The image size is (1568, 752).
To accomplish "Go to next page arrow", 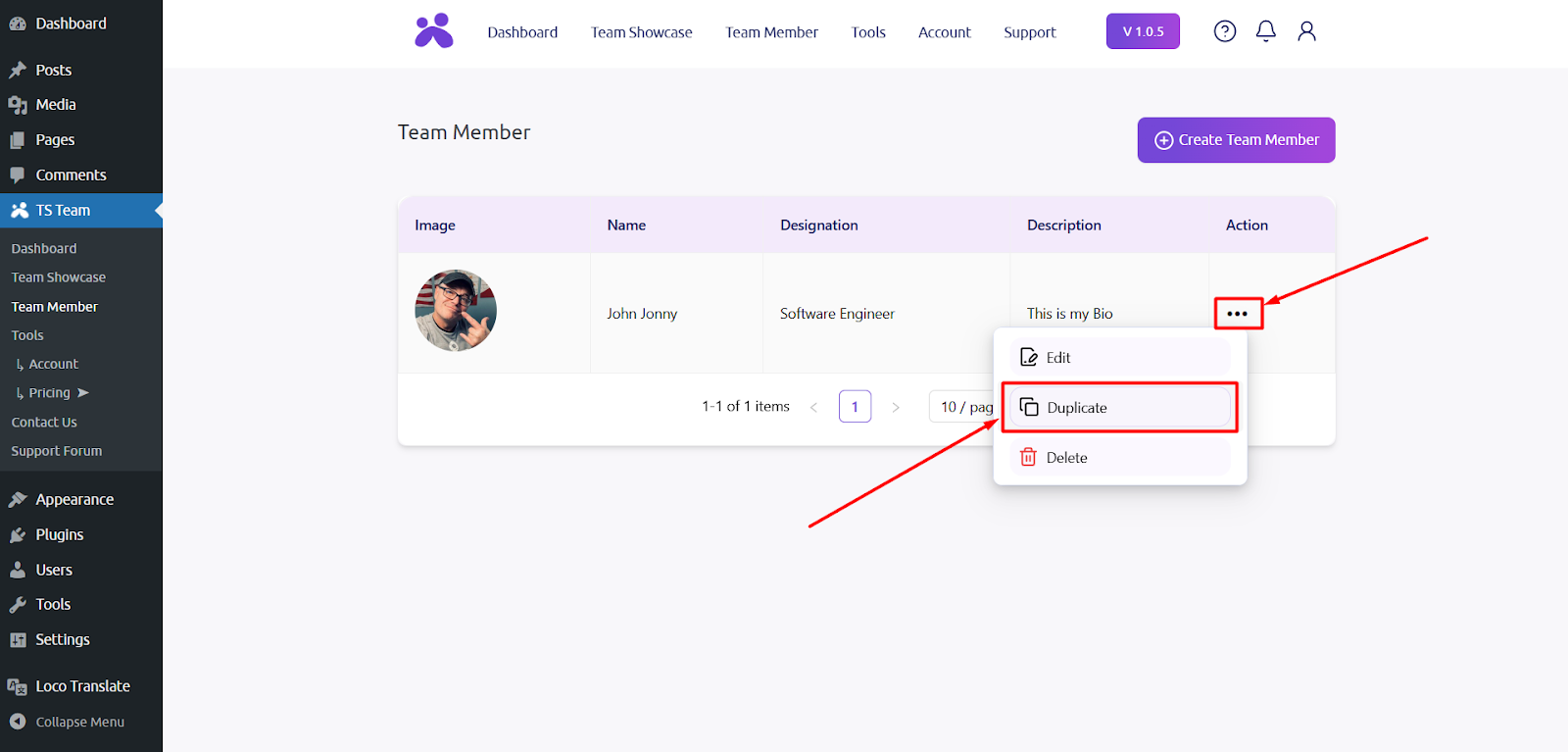I will 896,407.
